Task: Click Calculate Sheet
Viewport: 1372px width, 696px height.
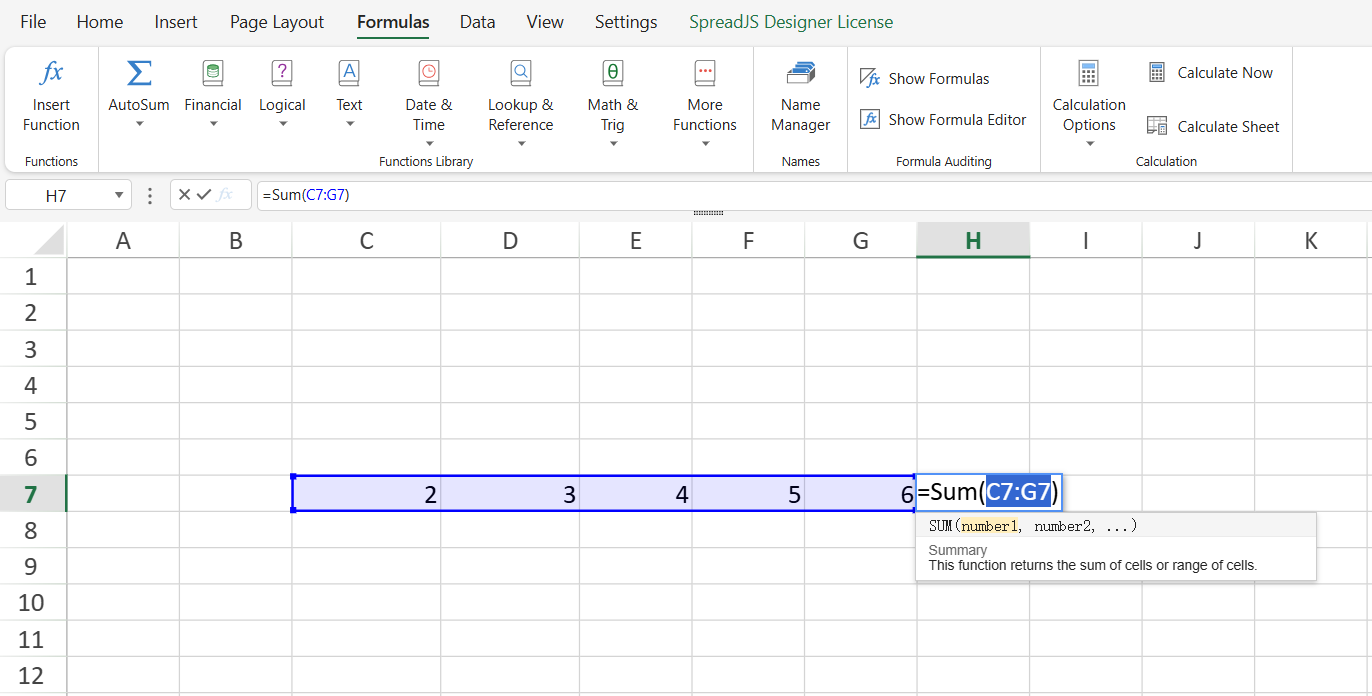Action: coord(1214,126)
